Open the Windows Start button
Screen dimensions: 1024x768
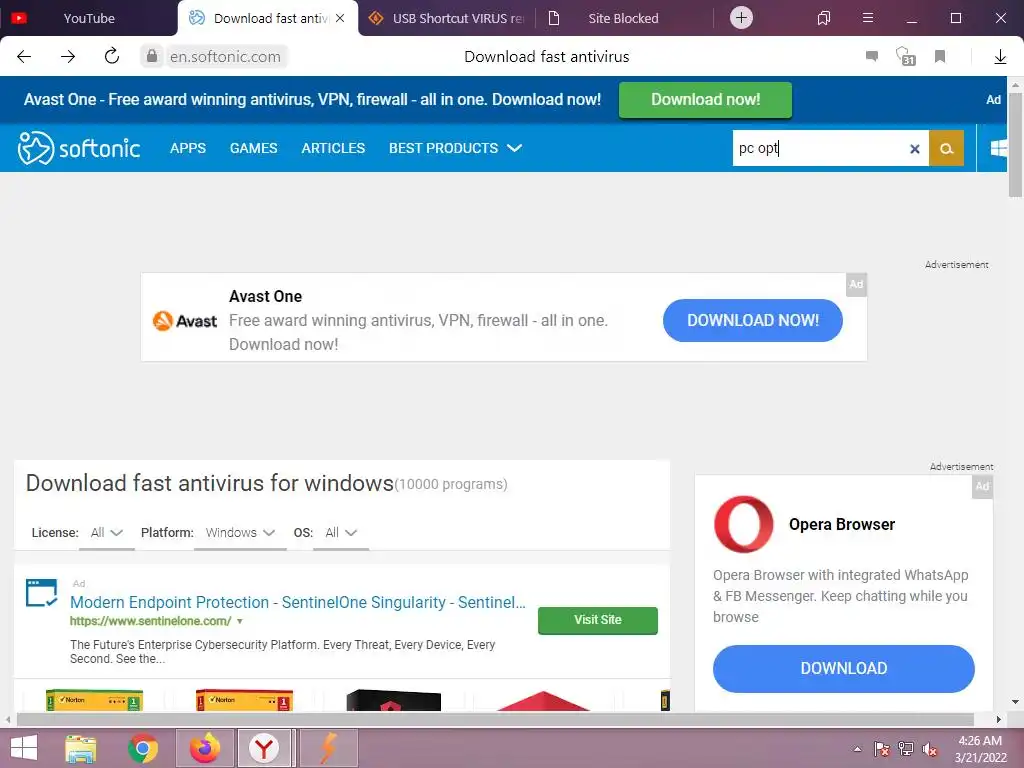coord(24,748)
